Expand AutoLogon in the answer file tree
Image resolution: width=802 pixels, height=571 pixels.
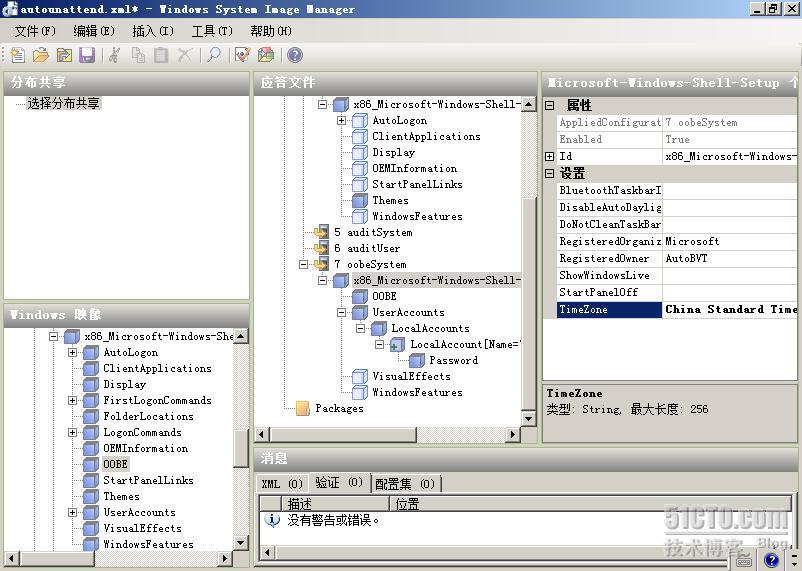tap(342, 120)
